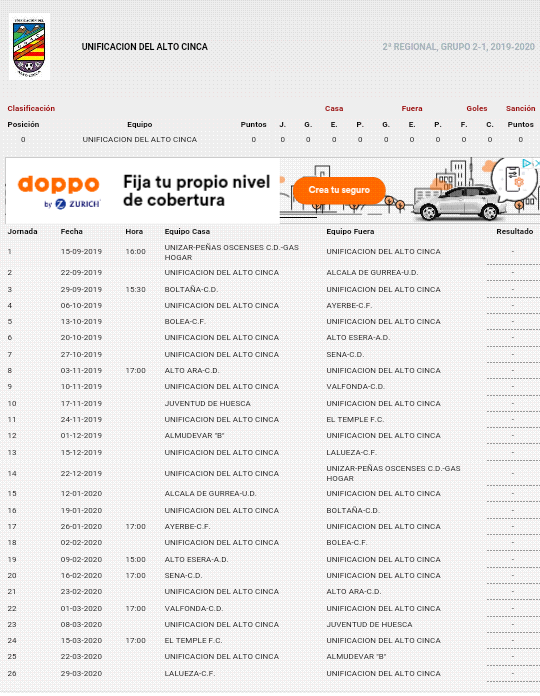Click the 'Crea tu seguro' ad button
The height and width of the screenshot is (696, 540).
[339, 190]
